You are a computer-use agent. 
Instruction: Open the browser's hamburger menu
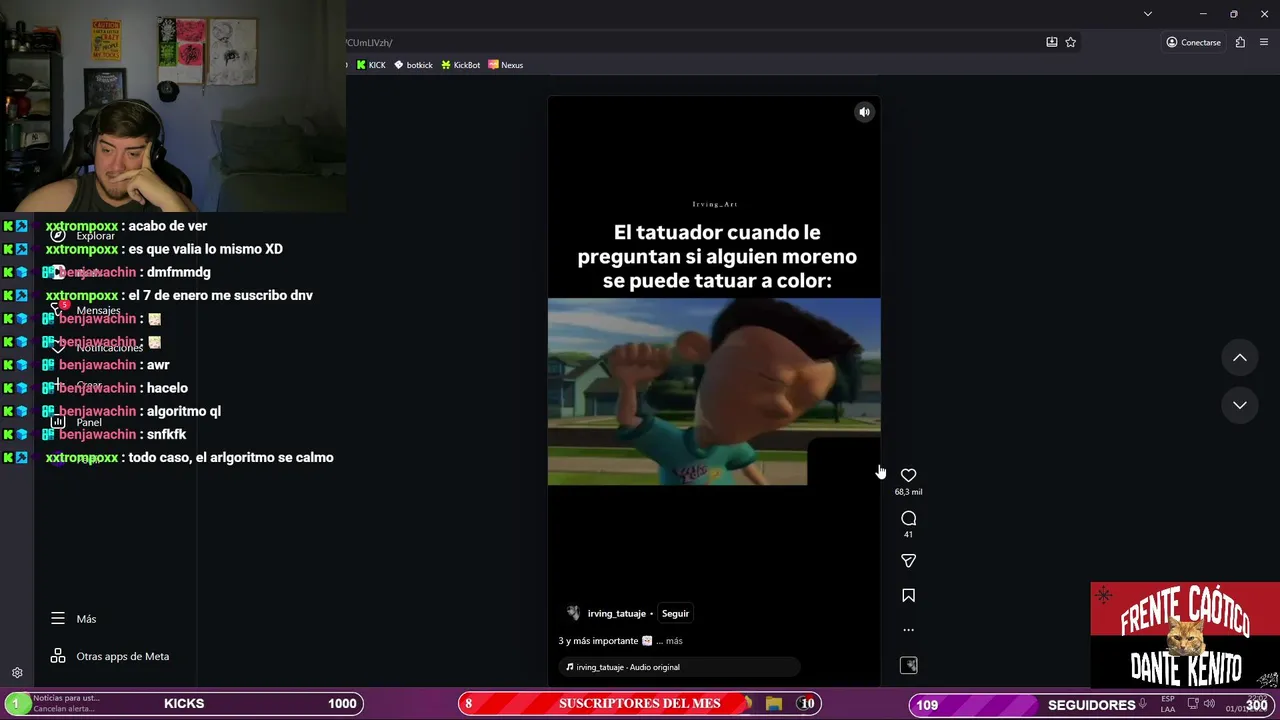point(1264,42)
